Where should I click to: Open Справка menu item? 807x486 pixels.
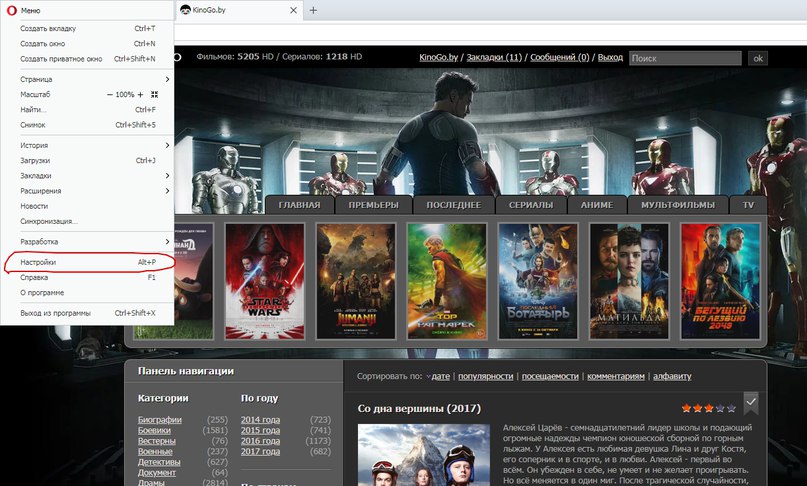point(87,277)
